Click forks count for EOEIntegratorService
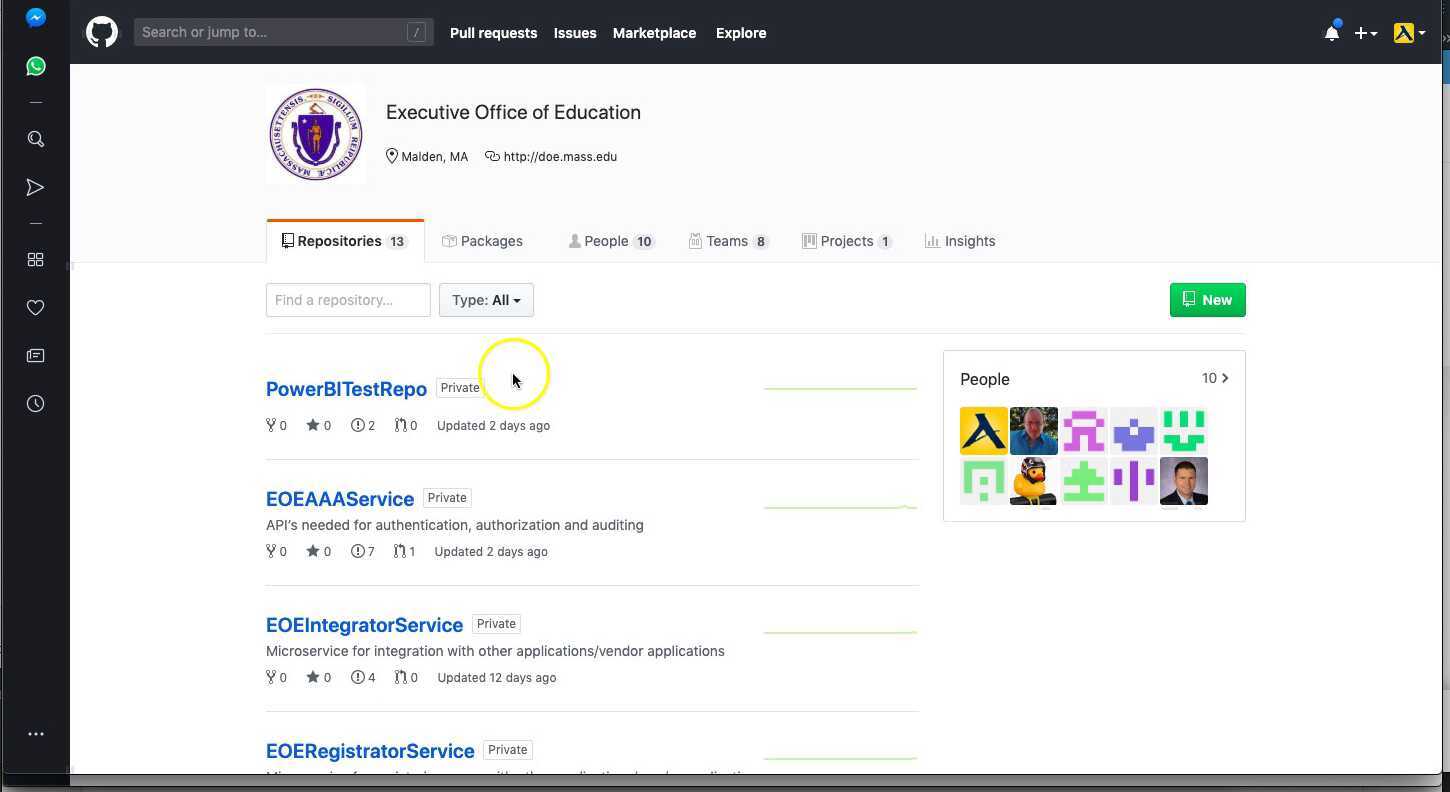Image resolution: width=1450 pixels, height=792 pixels. click(x=276, y=677)
